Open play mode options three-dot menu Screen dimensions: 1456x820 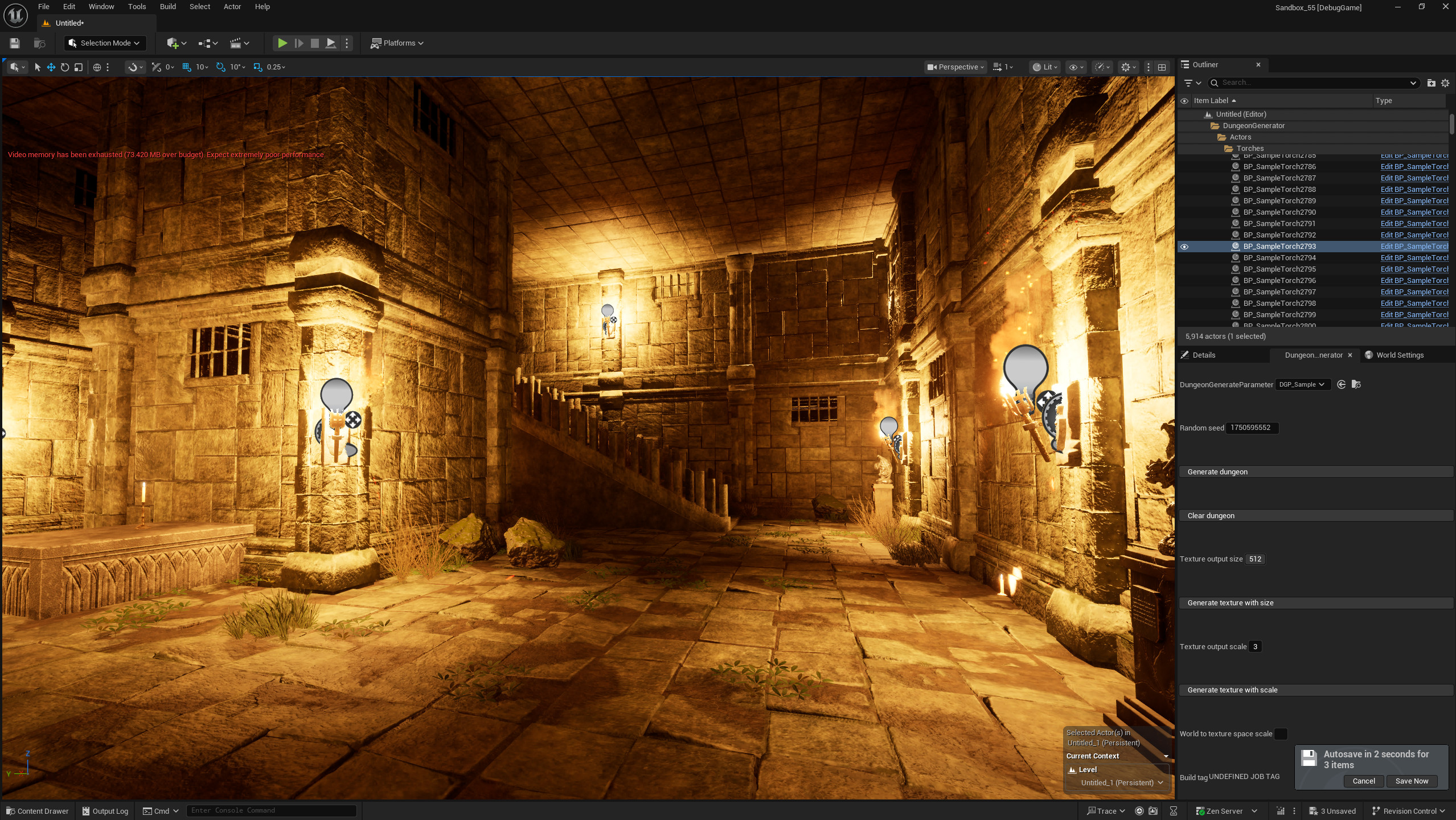coord(347,43)
